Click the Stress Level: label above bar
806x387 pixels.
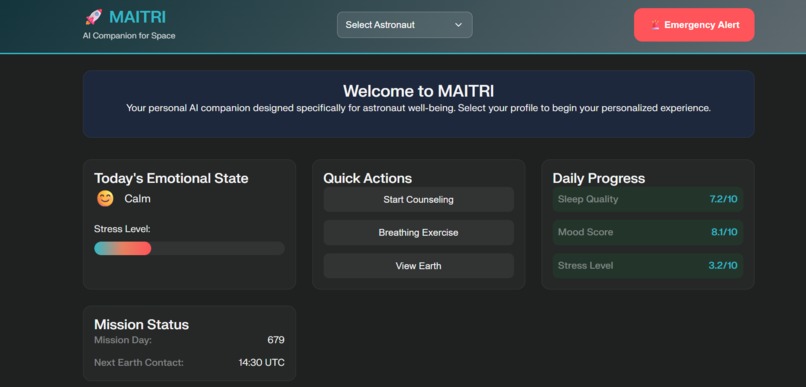point(122,229)
